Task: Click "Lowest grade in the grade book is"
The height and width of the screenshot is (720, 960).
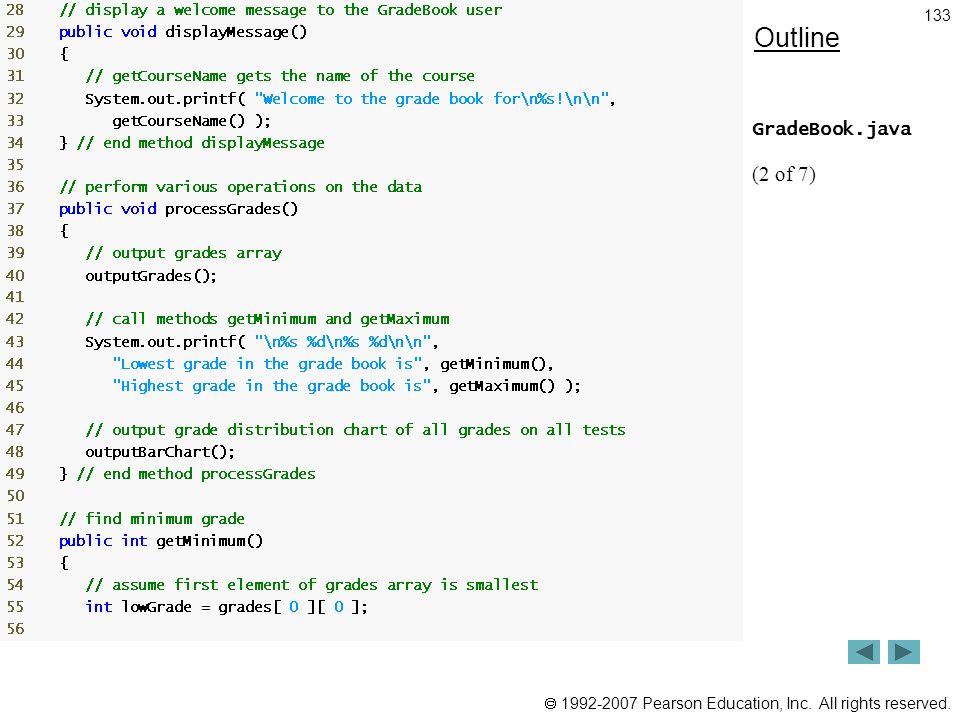Action: [268, 364]
